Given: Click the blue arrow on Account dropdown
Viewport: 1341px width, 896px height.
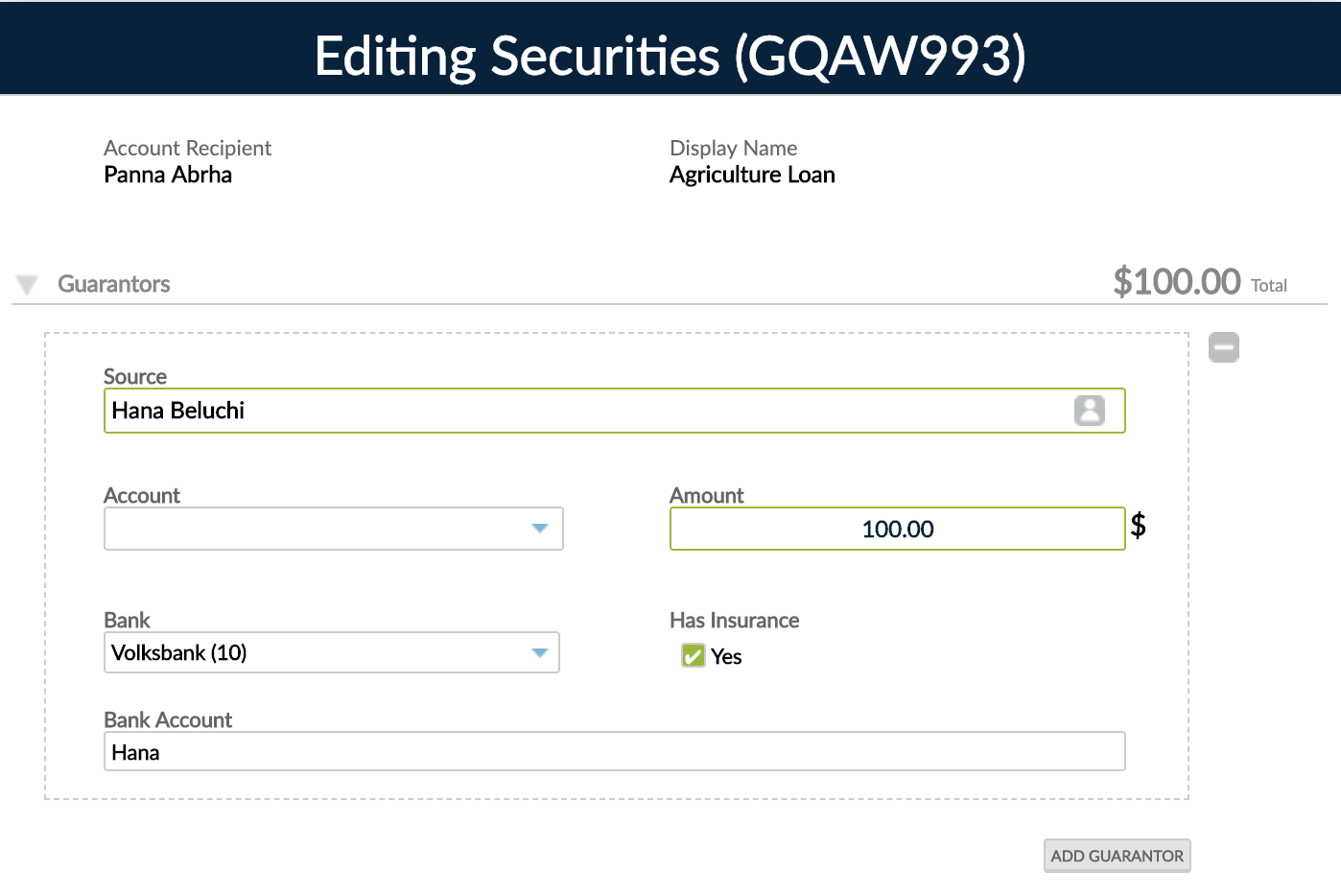Looking at the screenshot, I should coord(539,529).
